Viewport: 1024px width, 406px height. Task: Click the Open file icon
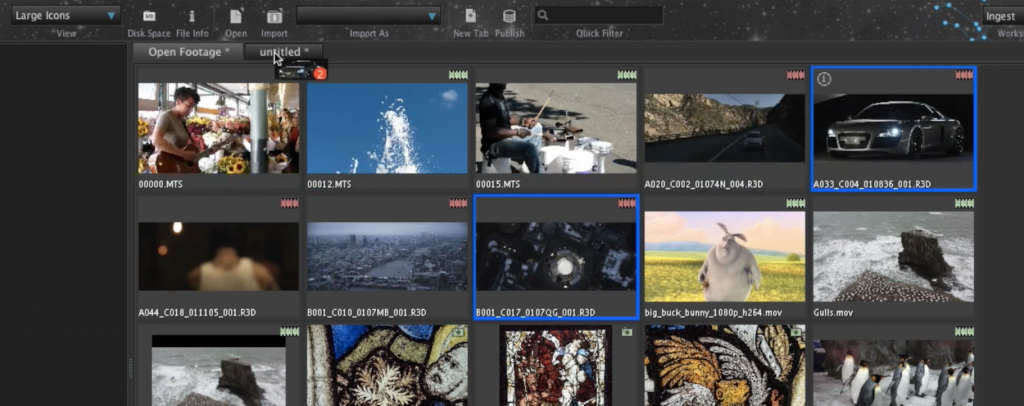[x=236, y=16]
